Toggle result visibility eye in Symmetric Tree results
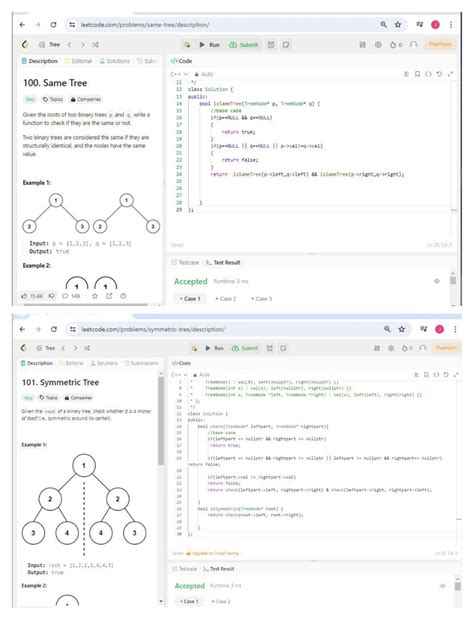Screen dimensions: 474x620 [x=442, y=586]
